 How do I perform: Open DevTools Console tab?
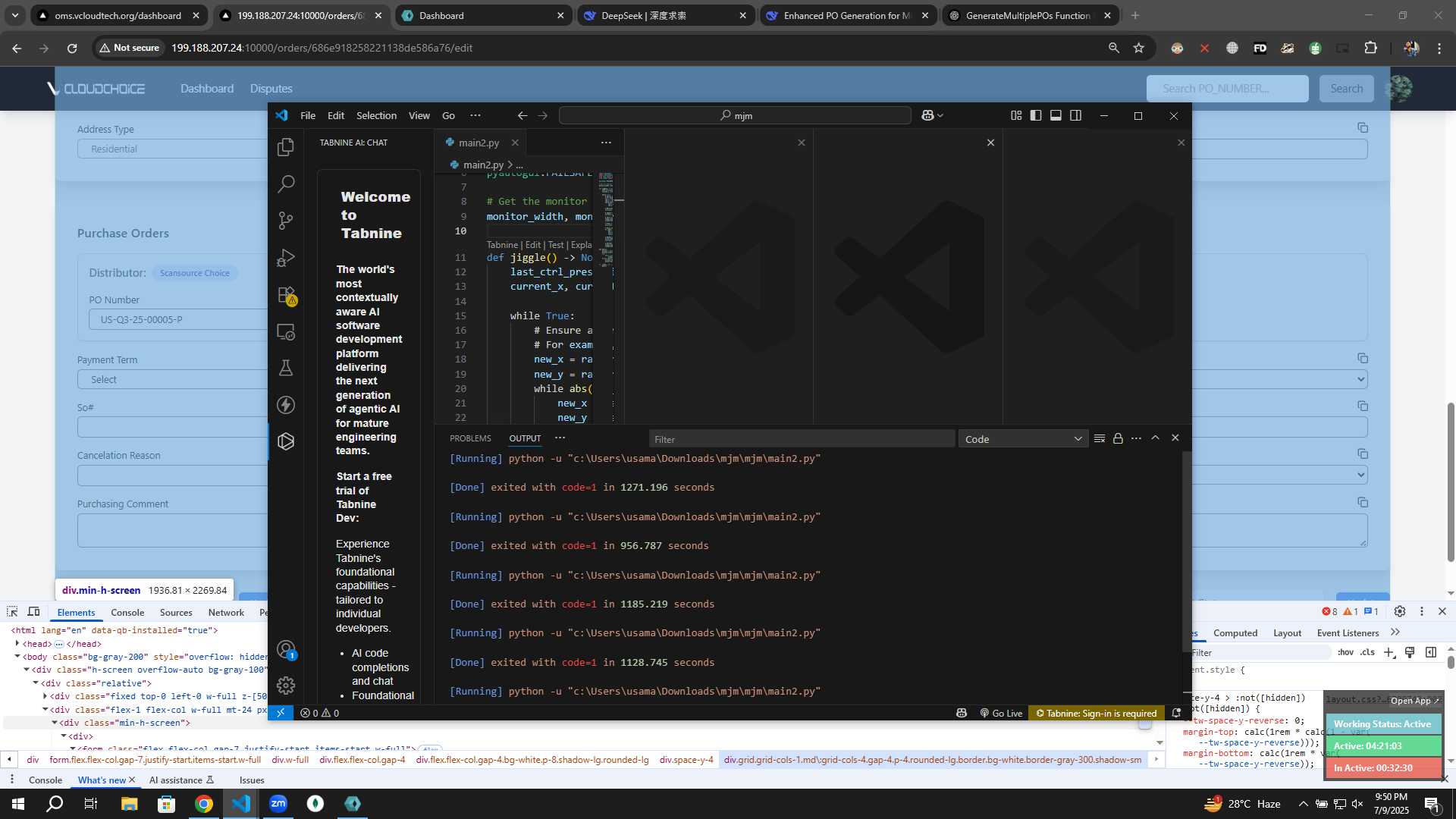tap(127, 612)
